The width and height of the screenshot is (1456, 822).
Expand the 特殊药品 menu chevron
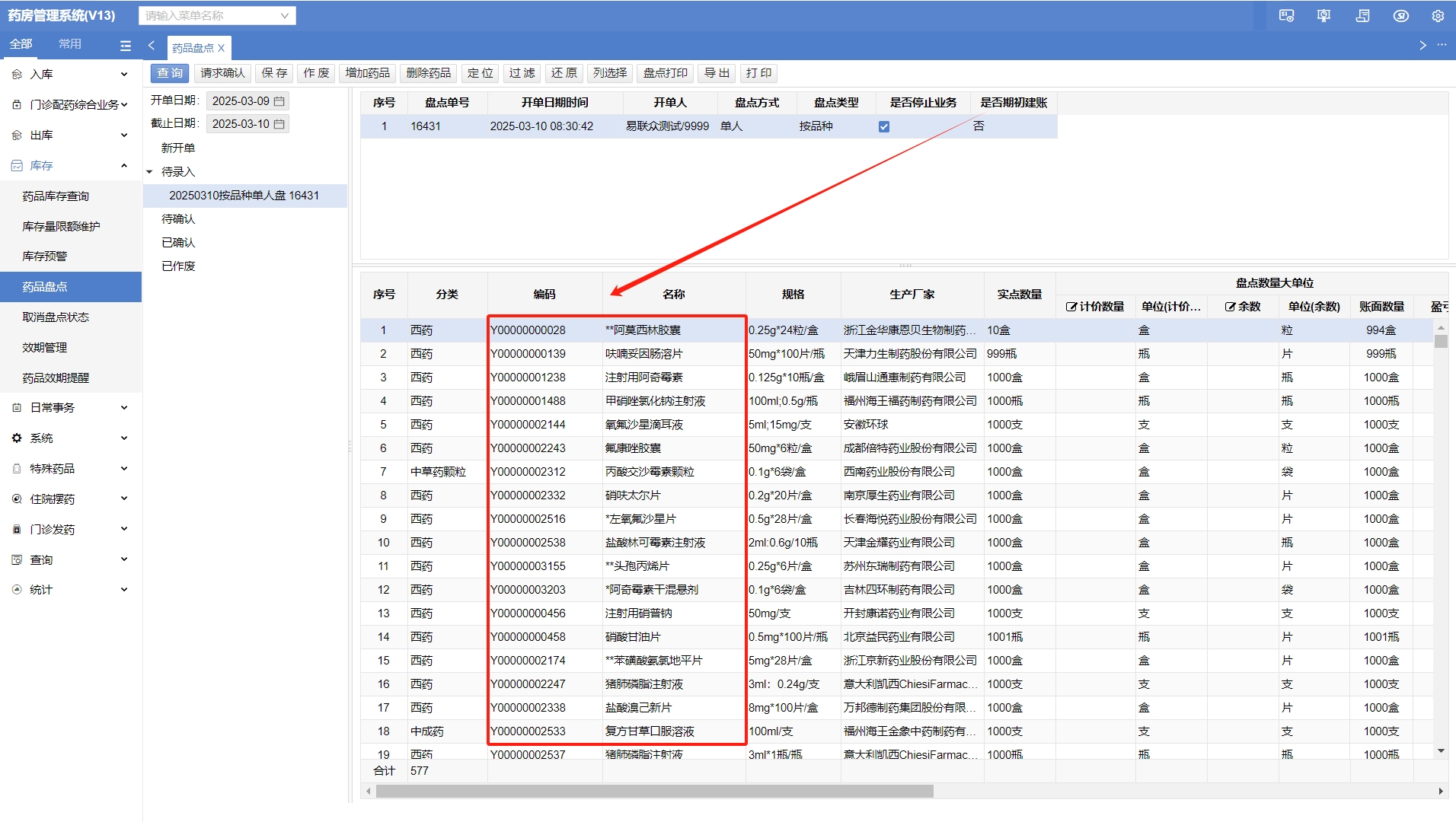(124, 469)
